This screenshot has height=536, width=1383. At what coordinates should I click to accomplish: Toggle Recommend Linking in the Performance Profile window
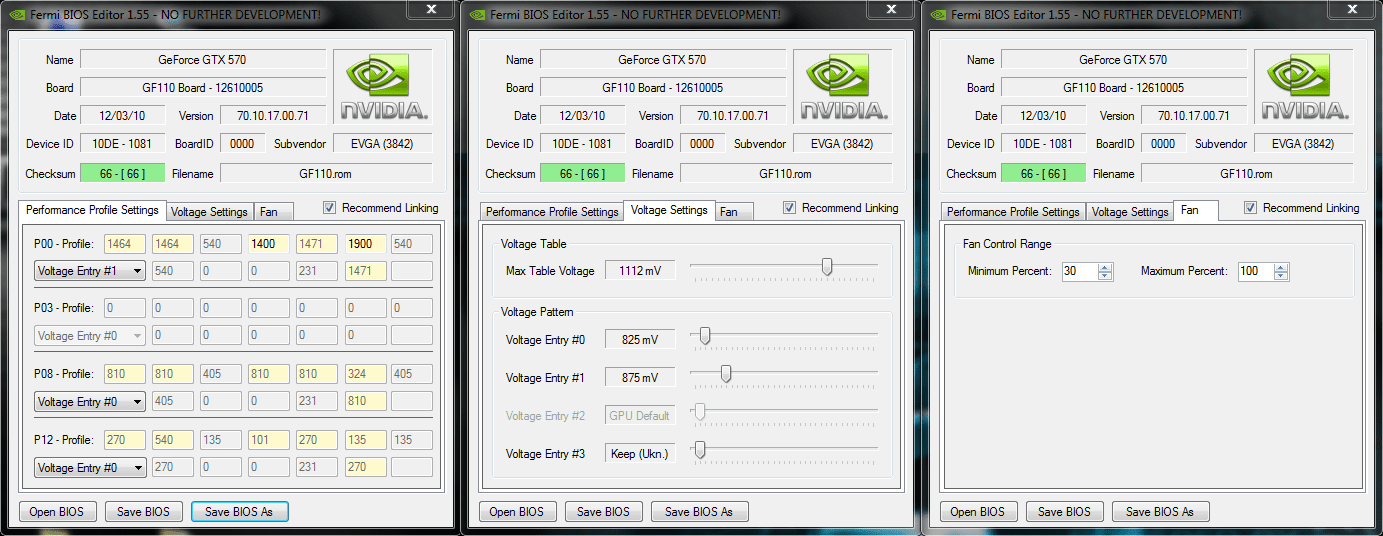[330, 208]
